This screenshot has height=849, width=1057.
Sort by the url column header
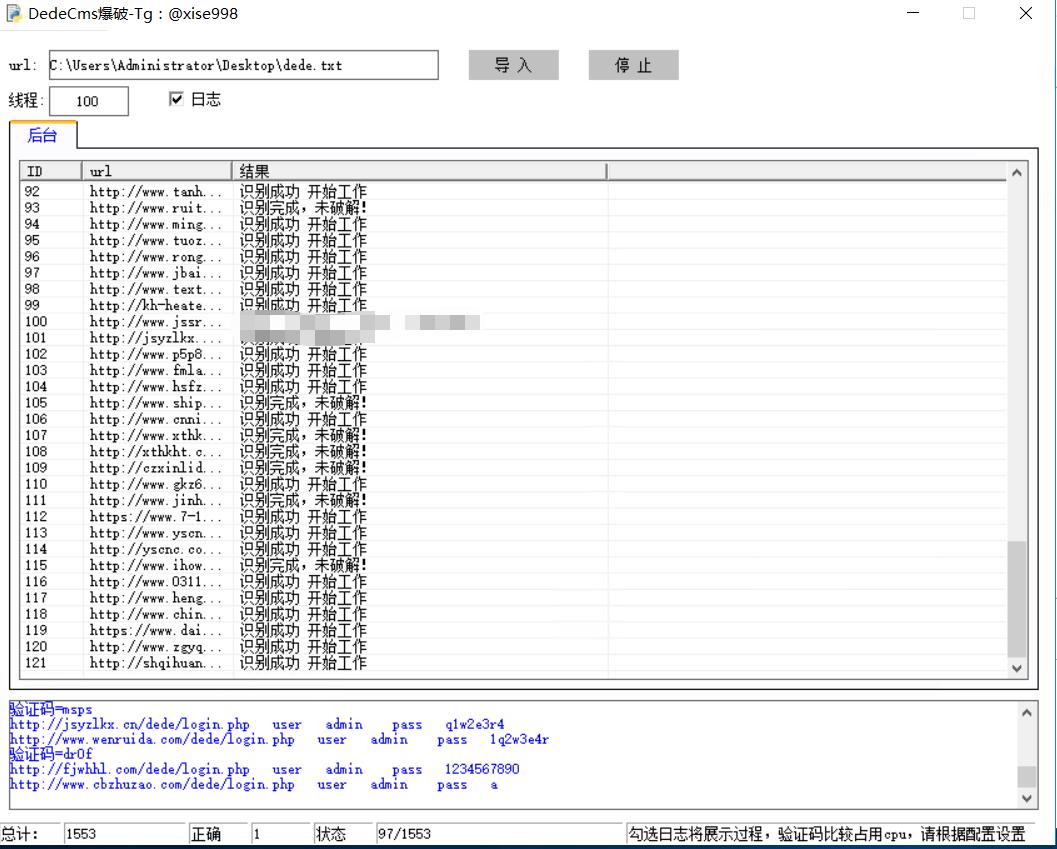[157, 171]
